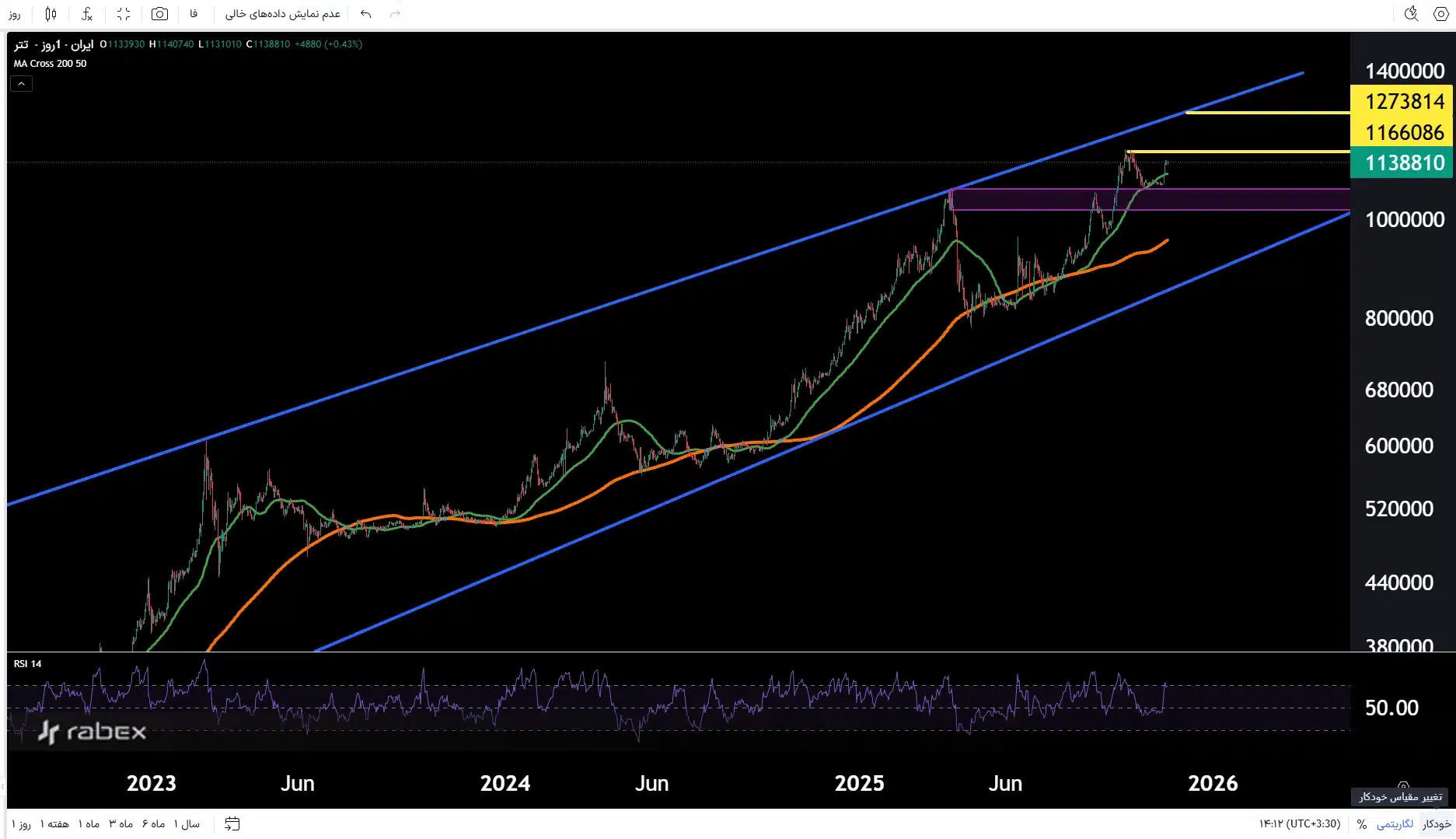
Task: Select the ۳ ماه time range
Action: tap(120, 824)
